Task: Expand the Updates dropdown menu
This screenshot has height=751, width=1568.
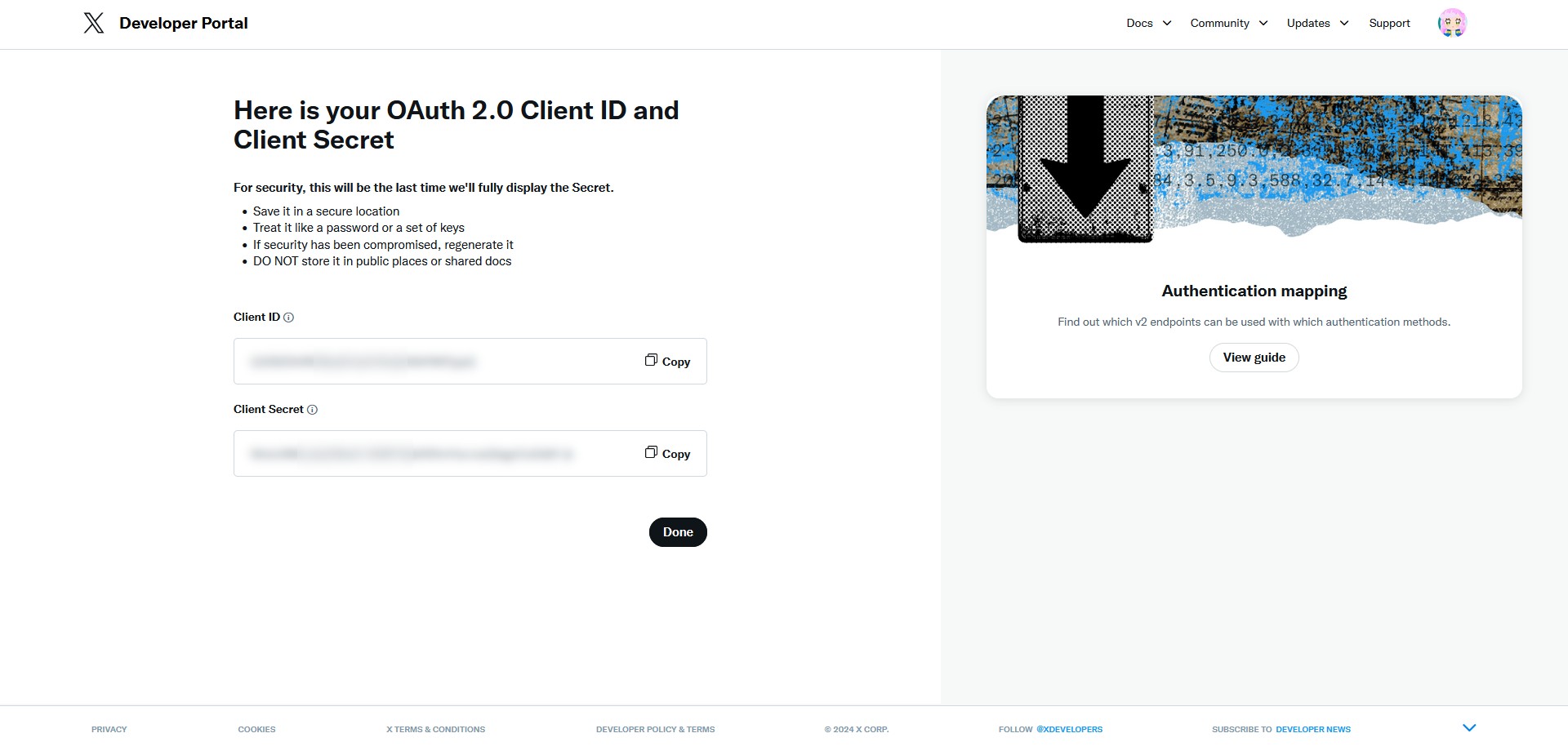Action: [1316, 23]
